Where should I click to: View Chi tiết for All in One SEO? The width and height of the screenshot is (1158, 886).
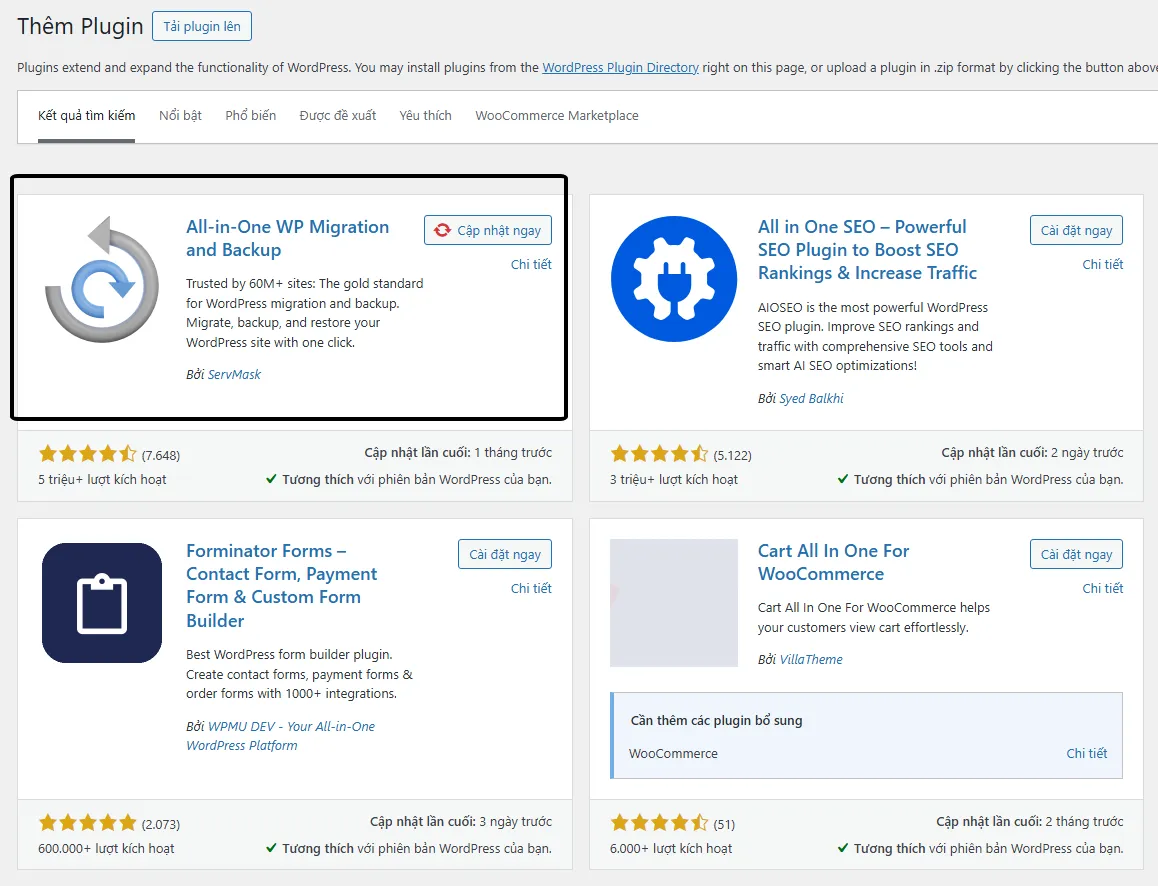click(x=1103, y=264)
